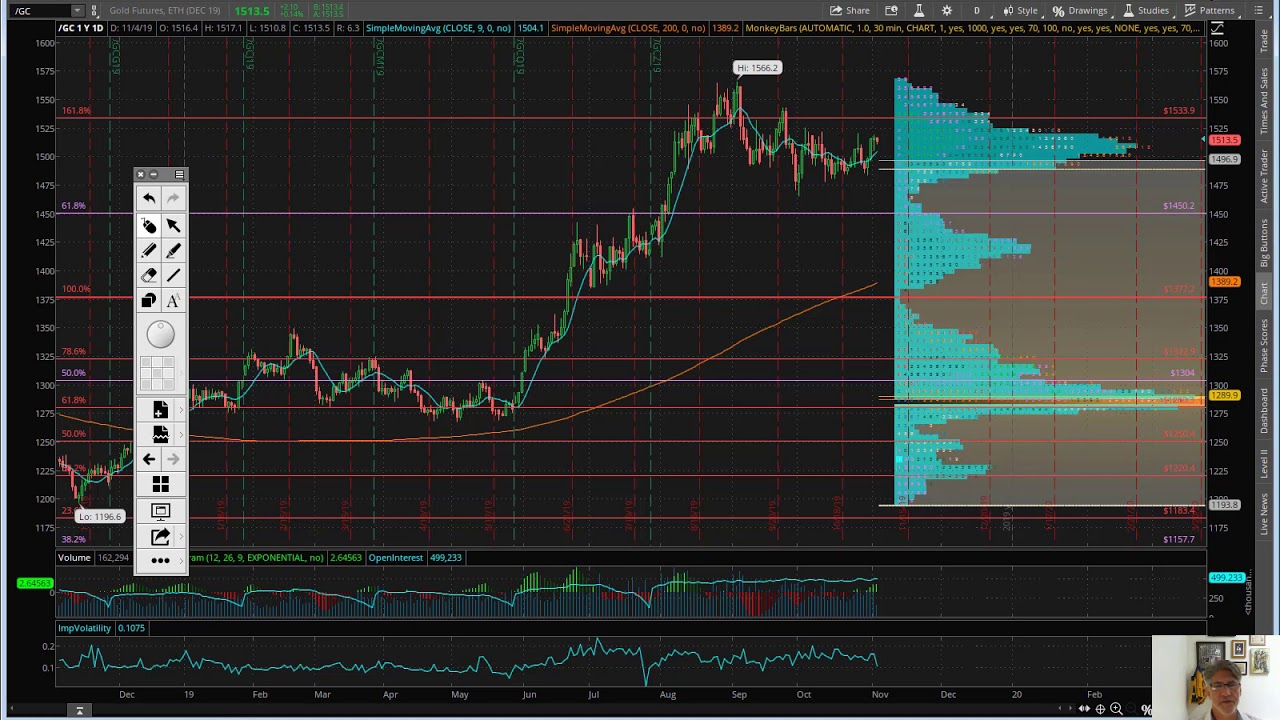Open chart settings gear icon

tap(947, 10)
